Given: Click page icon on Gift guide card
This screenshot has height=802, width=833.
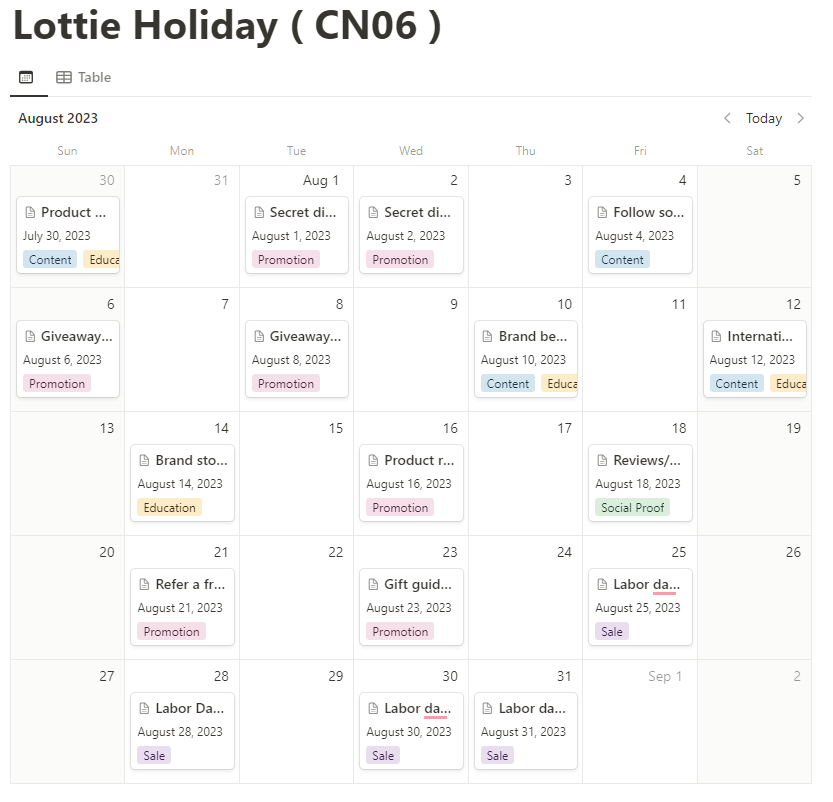Looking at the screenshot, I should 373,585.
